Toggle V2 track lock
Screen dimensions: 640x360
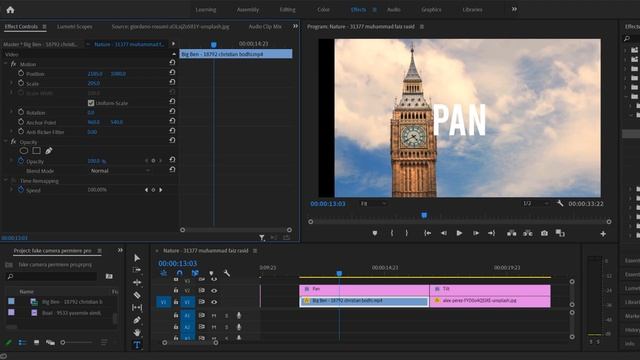click(x=176, y=291)
